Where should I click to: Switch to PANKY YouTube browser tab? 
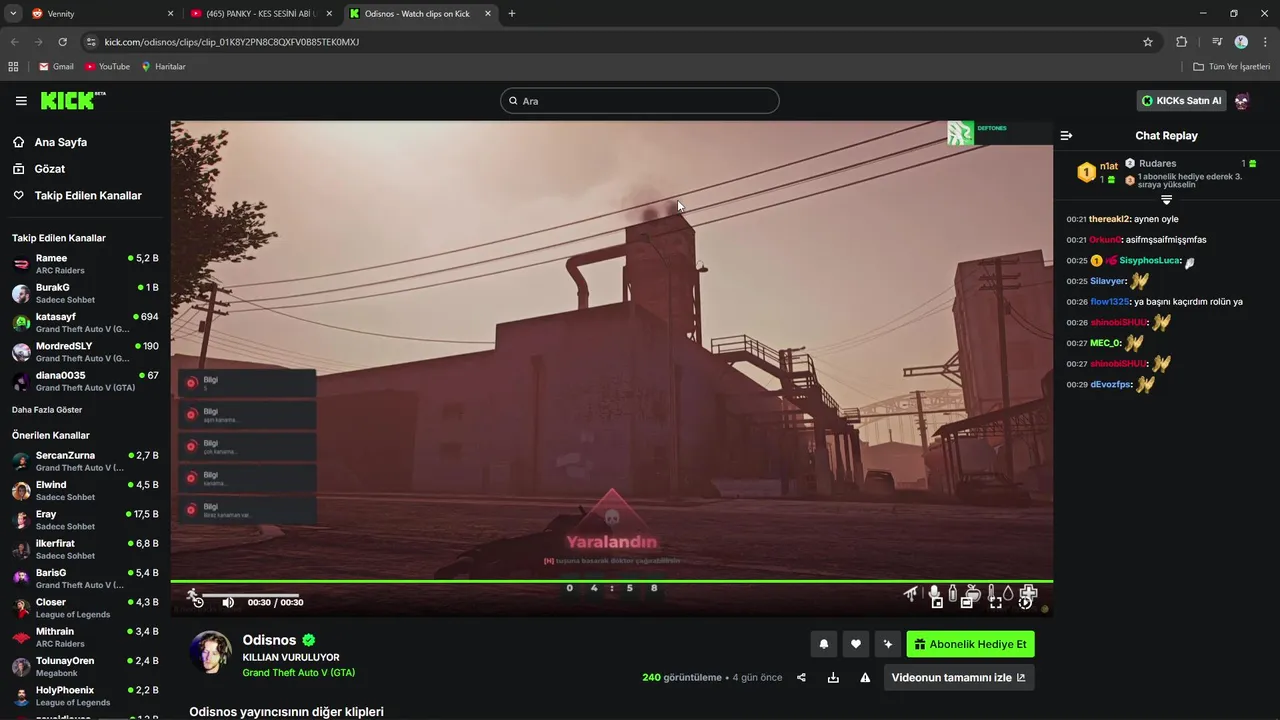pos(262,14)
